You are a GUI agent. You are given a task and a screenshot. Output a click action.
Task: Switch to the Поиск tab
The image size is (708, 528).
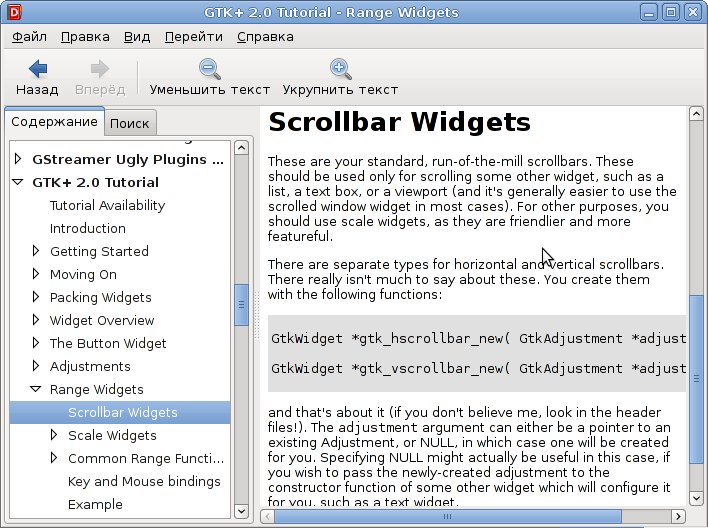130,123
